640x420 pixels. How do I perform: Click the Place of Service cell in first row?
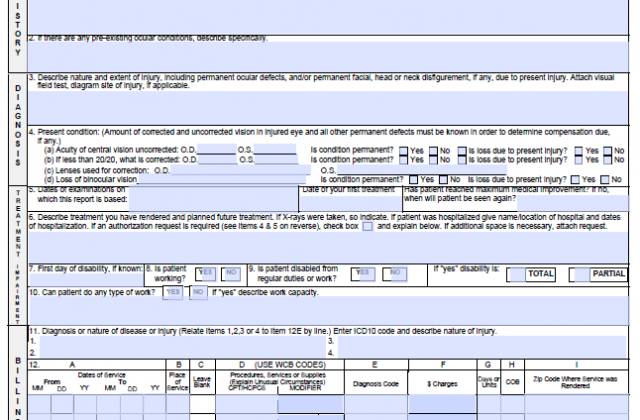(178, 404)
